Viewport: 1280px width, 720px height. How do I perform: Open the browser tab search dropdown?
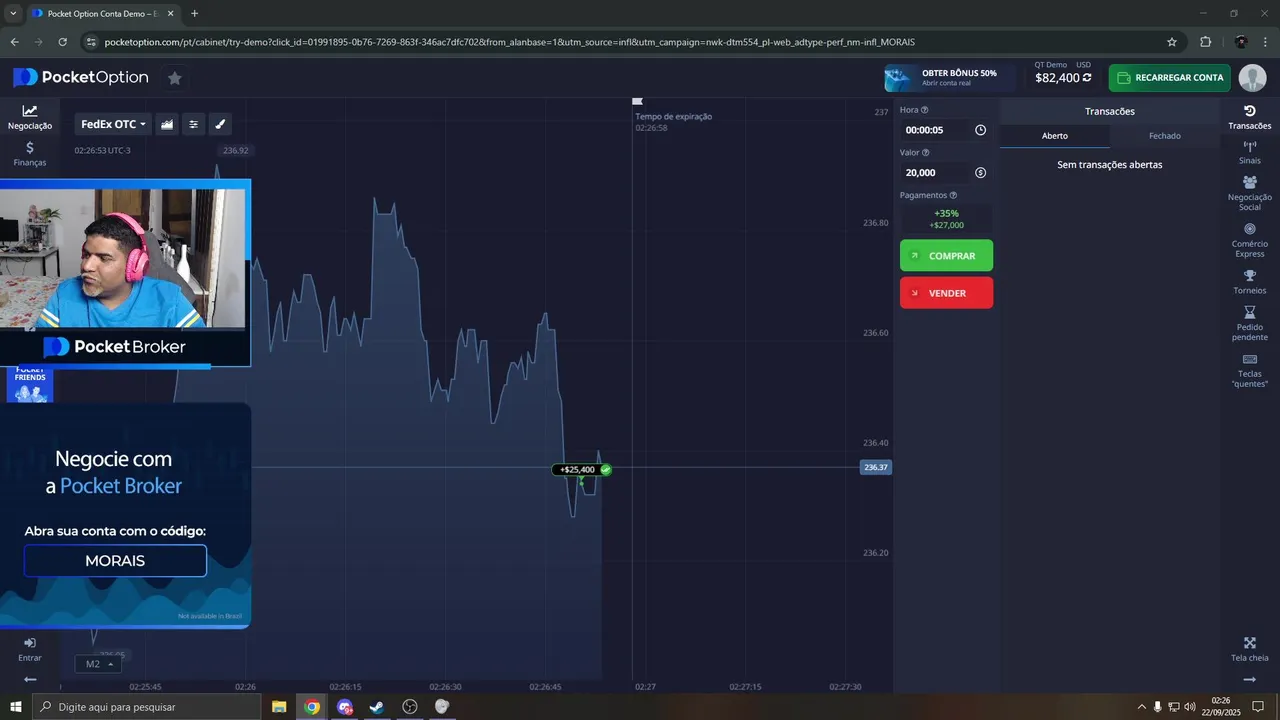pyautogui.click(x=13, y=13)
